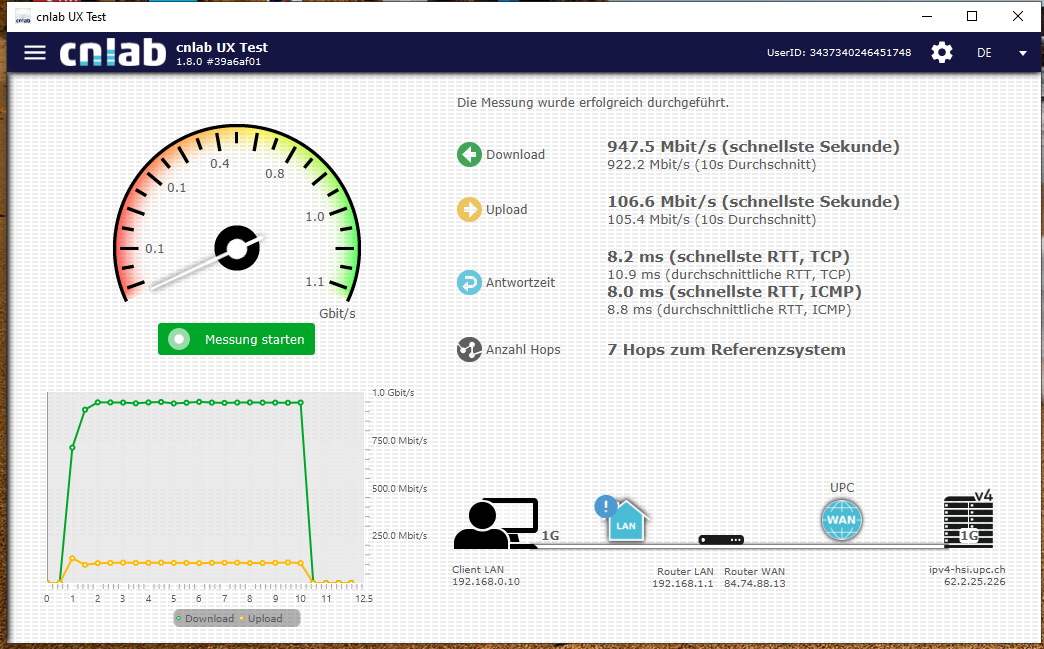Click the yellow Upload arrow icon
The width and height of the screenshot is (1044, 649).
[469, 210]
